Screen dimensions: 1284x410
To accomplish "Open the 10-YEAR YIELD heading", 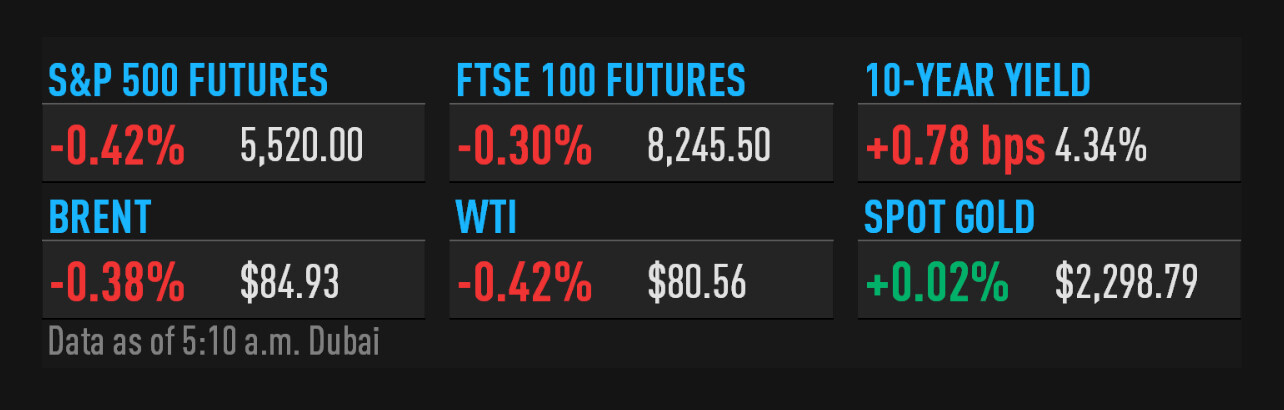I will [977, 81].
